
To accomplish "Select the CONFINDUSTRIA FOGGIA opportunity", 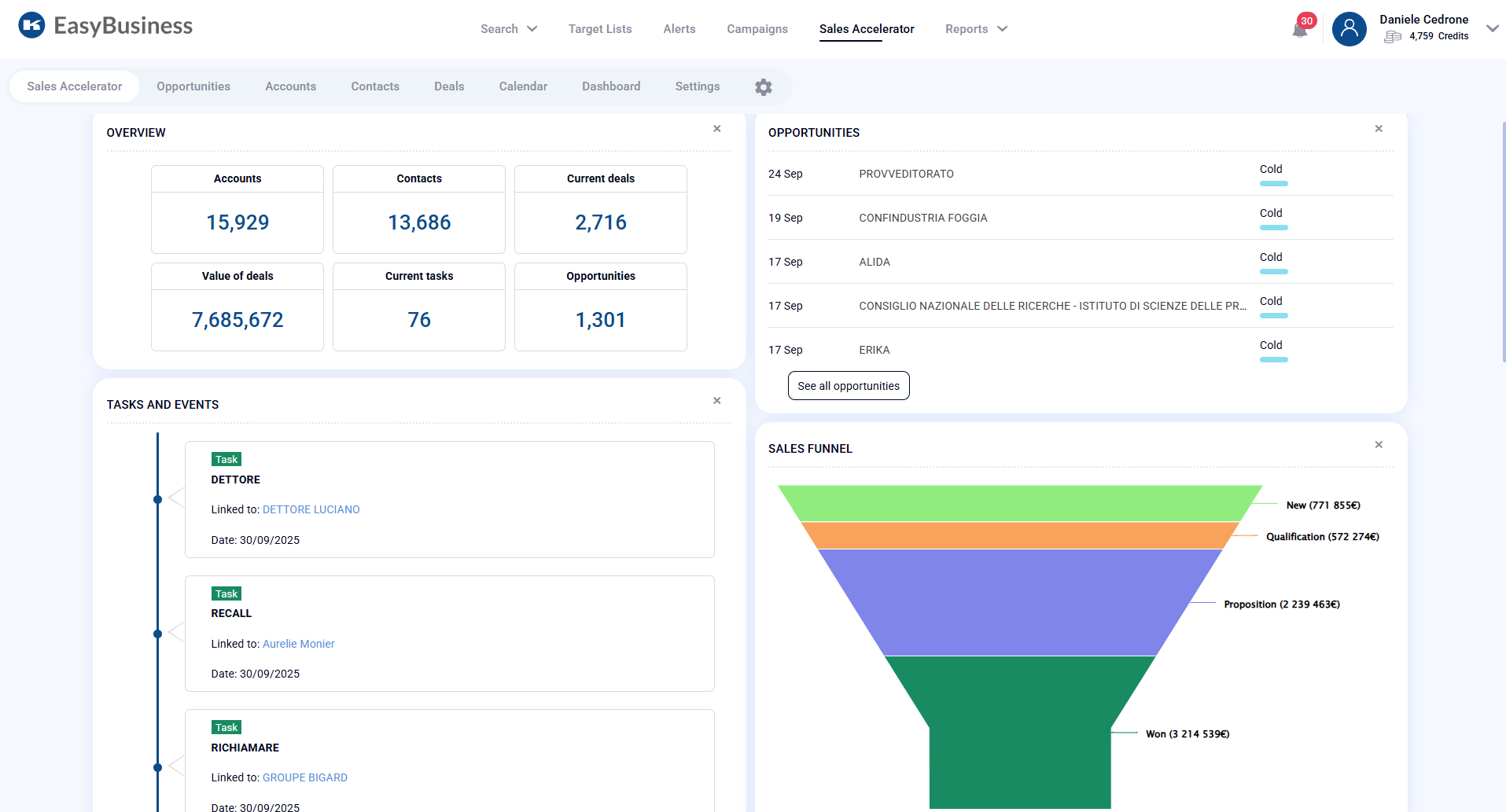I will pos(922,218).
